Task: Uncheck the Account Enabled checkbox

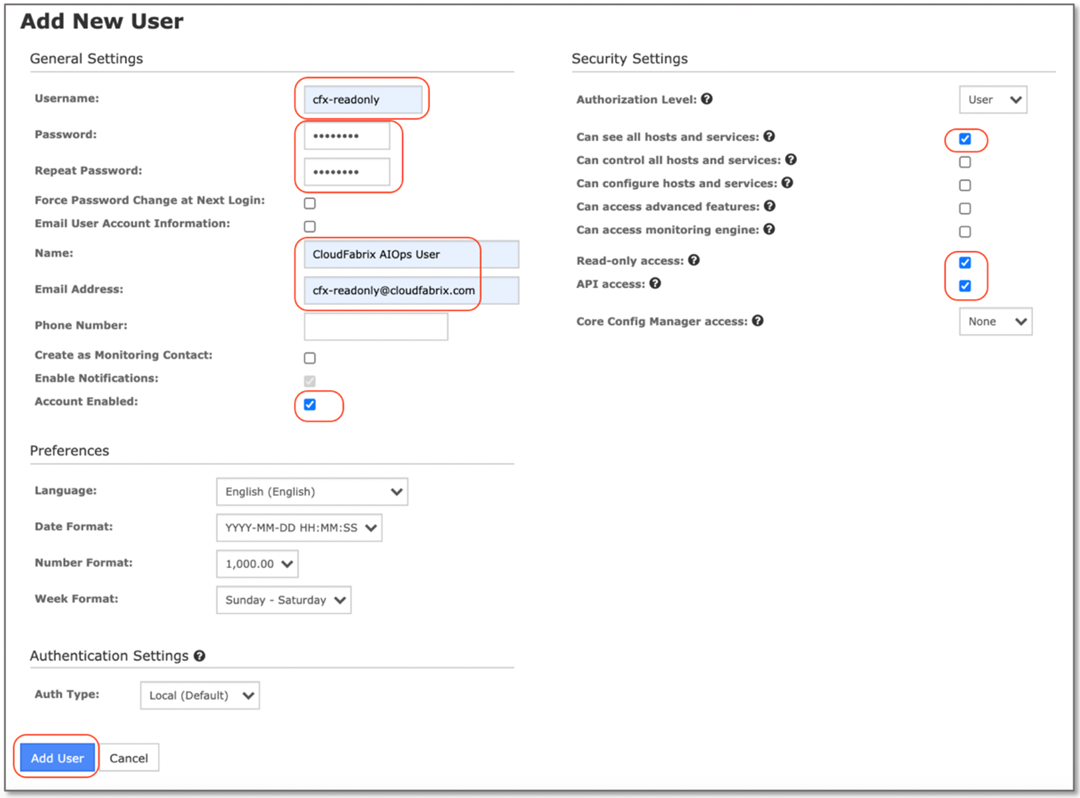Action: [310, 404]
